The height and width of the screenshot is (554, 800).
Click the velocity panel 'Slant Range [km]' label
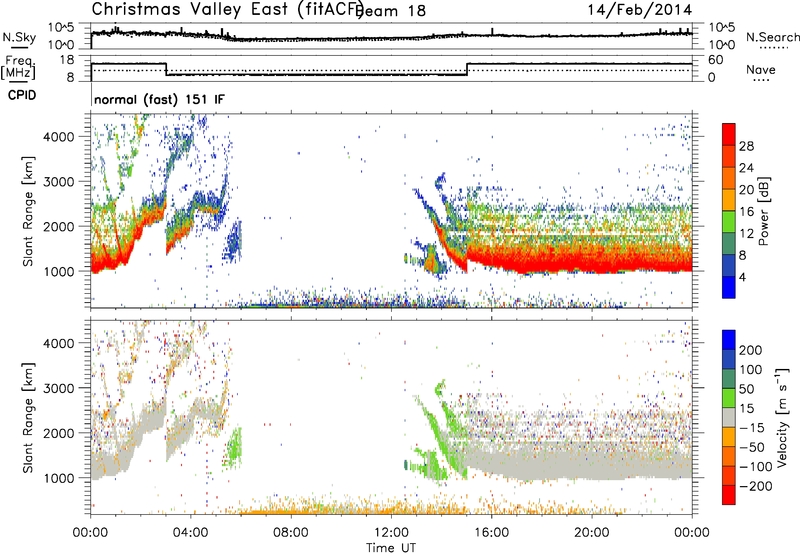coord(28,418)
